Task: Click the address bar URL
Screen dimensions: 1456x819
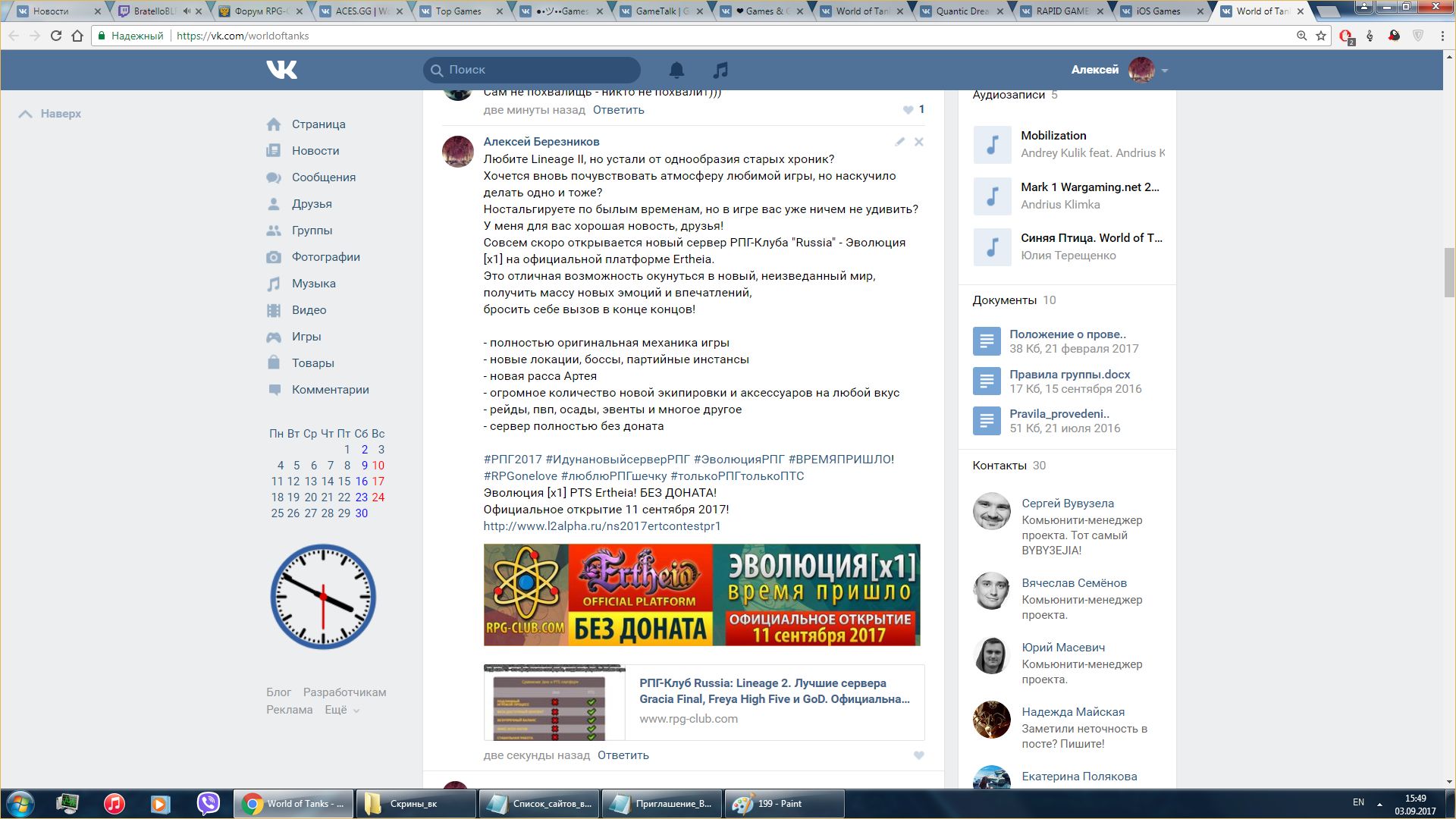Action: click(243, 36)
